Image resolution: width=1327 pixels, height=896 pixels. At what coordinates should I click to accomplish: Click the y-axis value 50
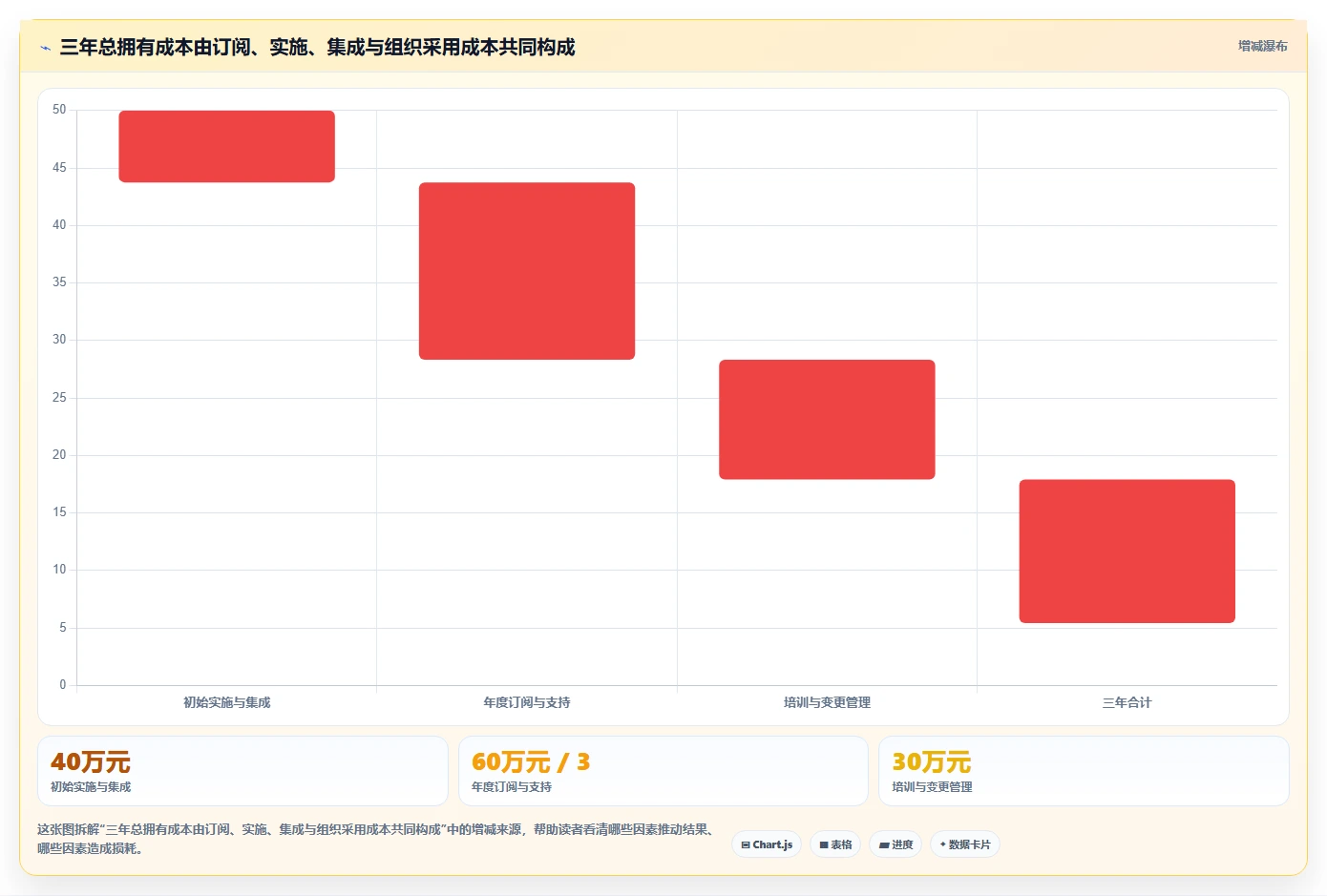pos(59,110)
